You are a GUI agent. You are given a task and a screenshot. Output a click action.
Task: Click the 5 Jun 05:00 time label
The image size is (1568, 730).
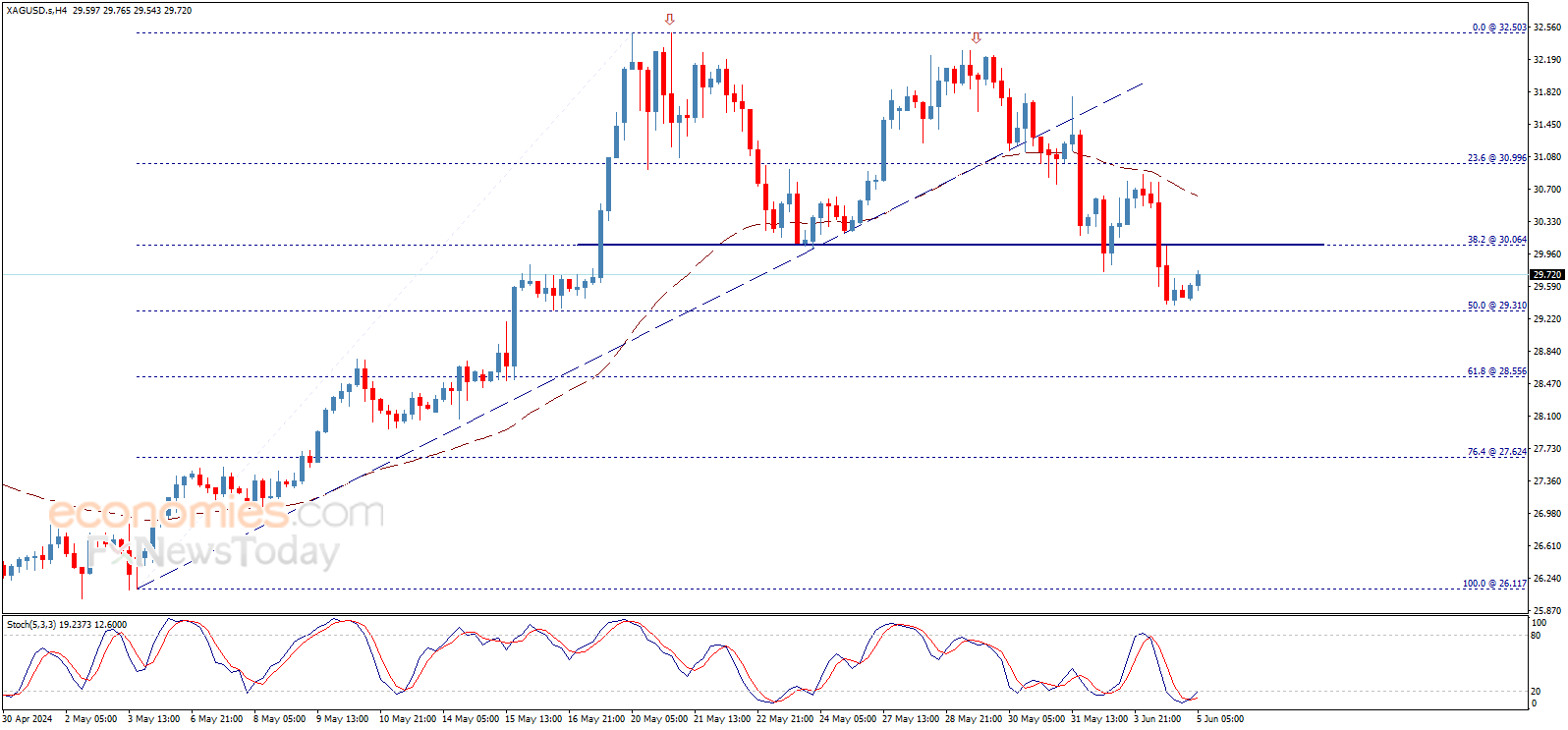coord(1220,719)
